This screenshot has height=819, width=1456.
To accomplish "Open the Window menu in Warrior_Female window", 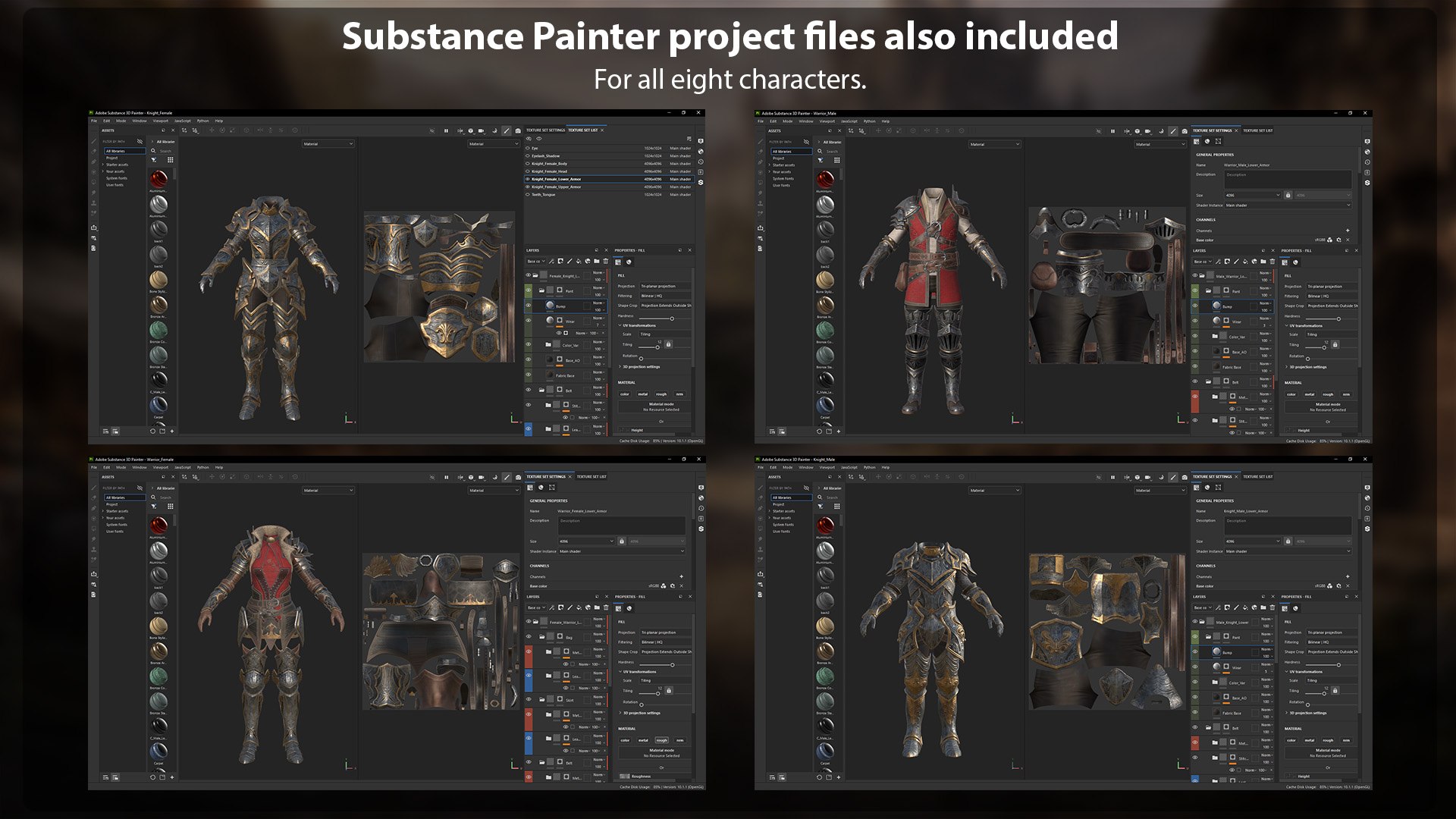I will coord(140,467).
